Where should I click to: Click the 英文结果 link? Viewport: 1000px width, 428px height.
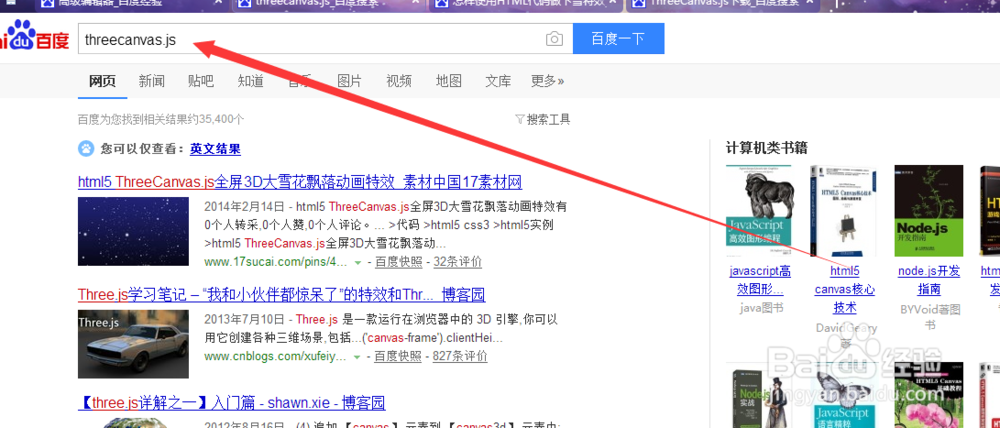216,149
